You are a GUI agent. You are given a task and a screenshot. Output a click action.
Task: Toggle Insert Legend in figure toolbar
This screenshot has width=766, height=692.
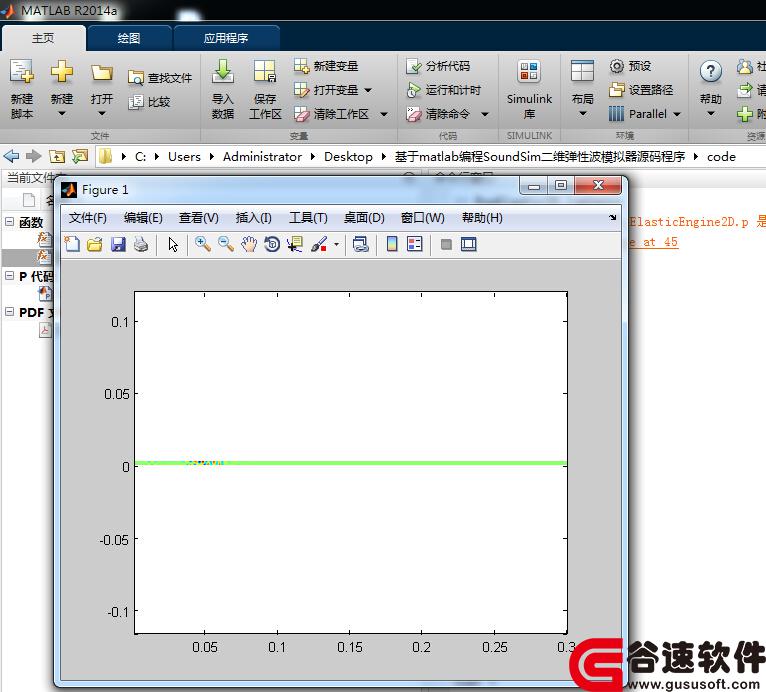coord(414,244)
